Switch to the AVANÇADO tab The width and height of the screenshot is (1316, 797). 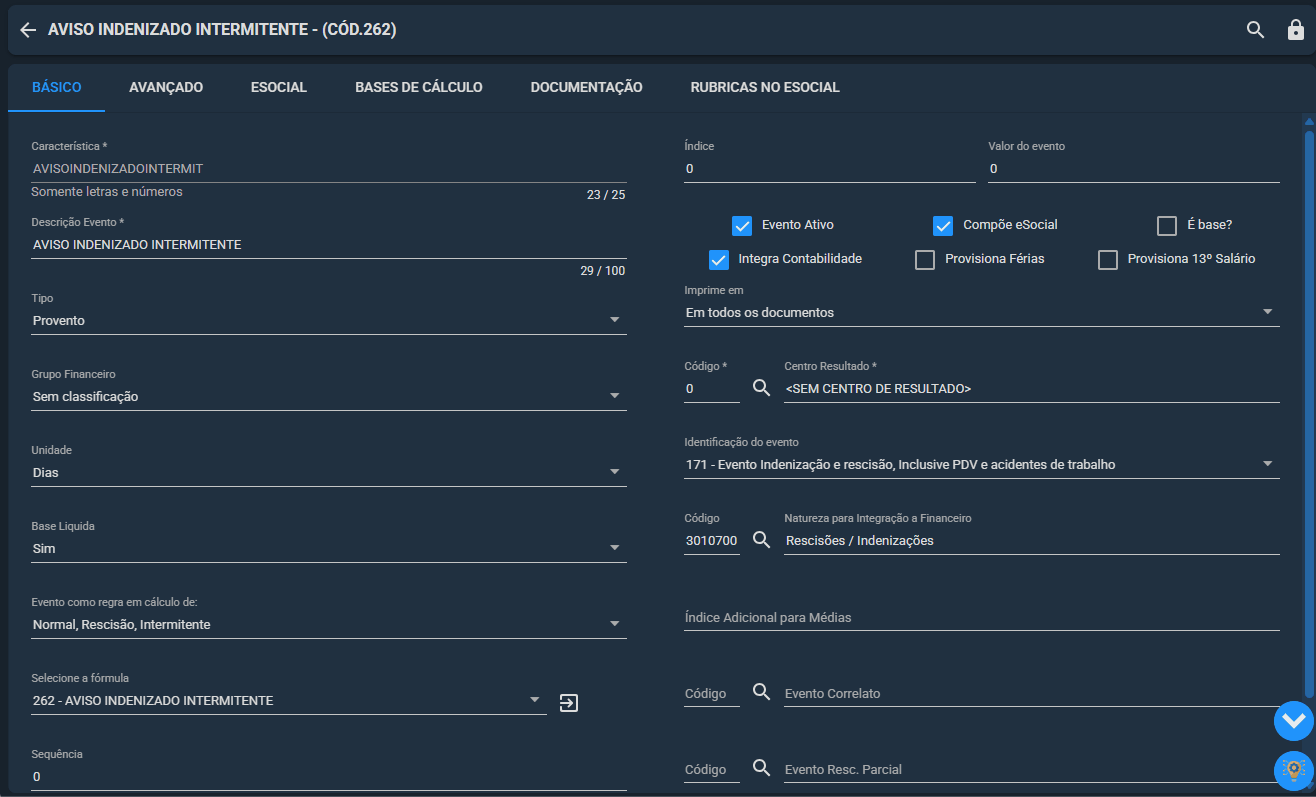click(x=166, y=87)
